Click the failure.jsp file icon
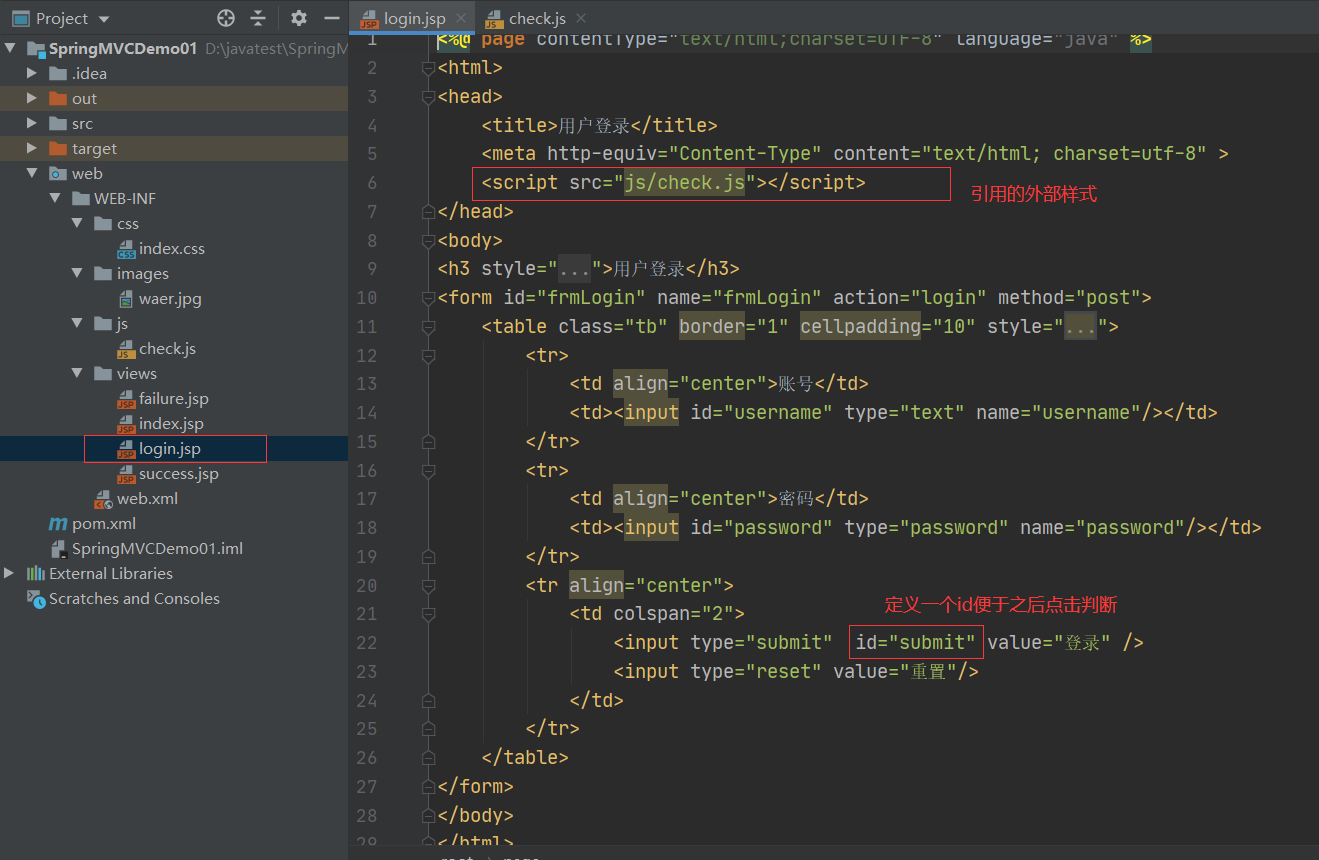 tap(126, 399)
